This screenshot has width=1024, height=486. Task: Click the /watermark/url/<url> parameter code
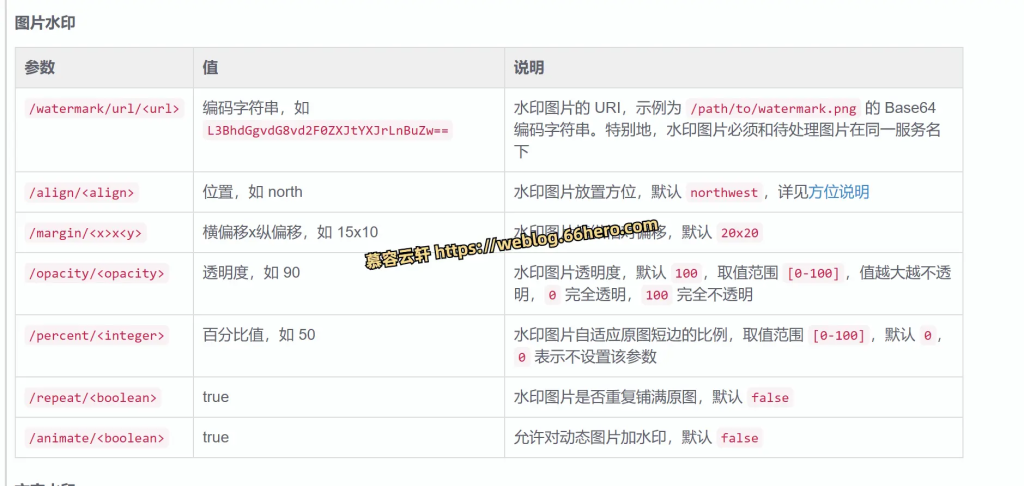coord(103,108)
